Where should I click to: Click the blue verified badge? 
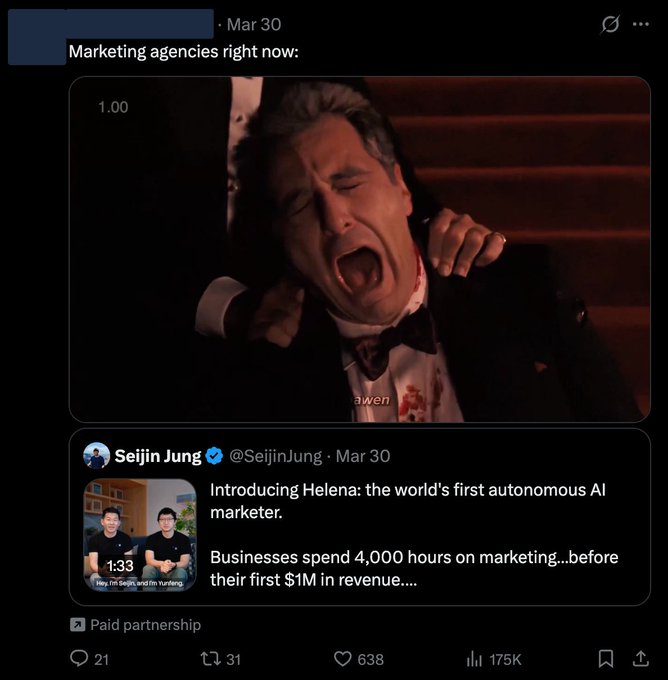[214, 456]
